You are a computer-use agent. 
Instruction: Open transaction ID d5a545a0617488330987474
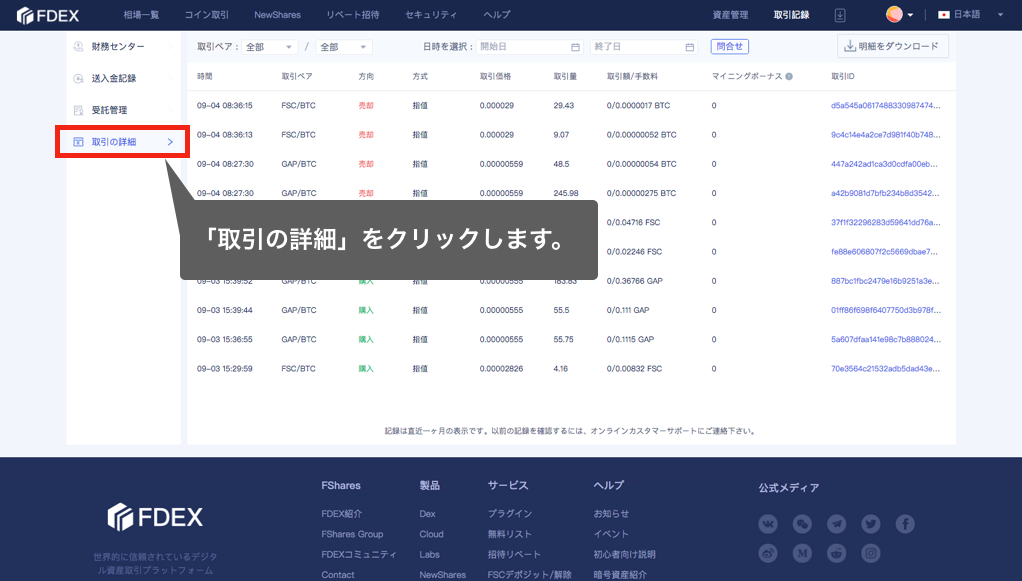pyautogui.click(x=886, y=106)
